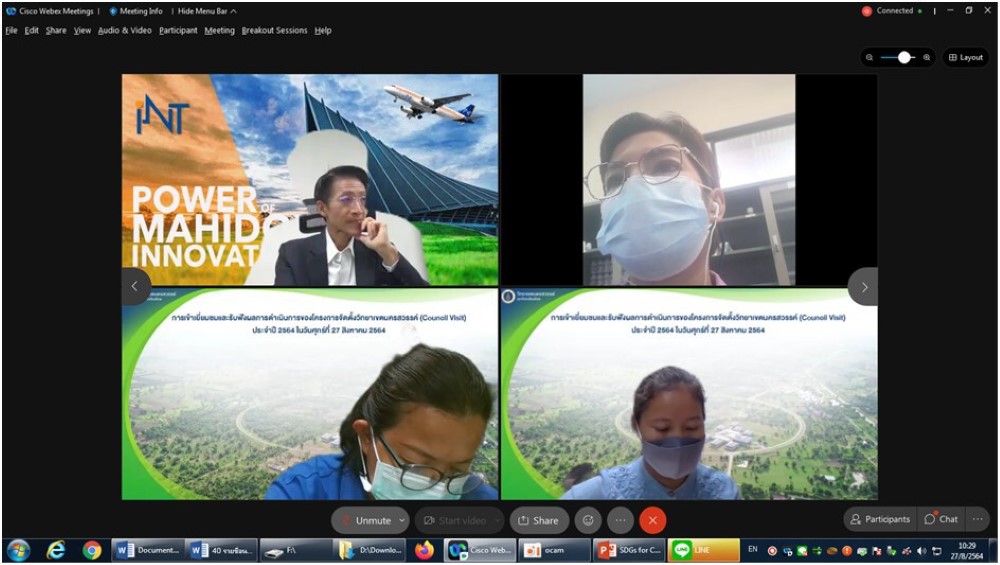1000x565 pixels.
Task: Open the Layout options
Action: point(965,57)
